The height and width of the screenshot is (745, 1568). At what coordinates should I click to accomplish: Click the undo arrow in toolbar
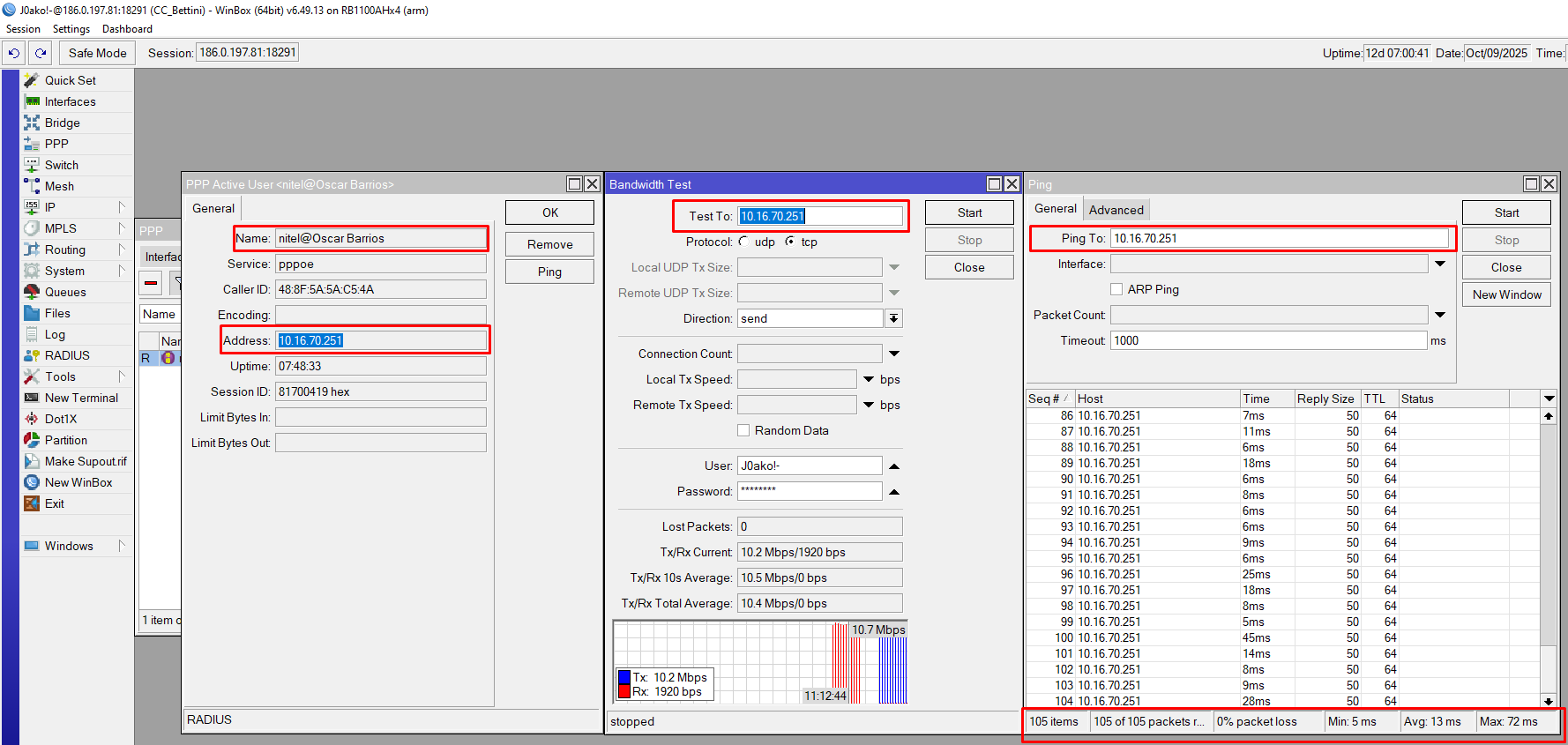[14, 53]
